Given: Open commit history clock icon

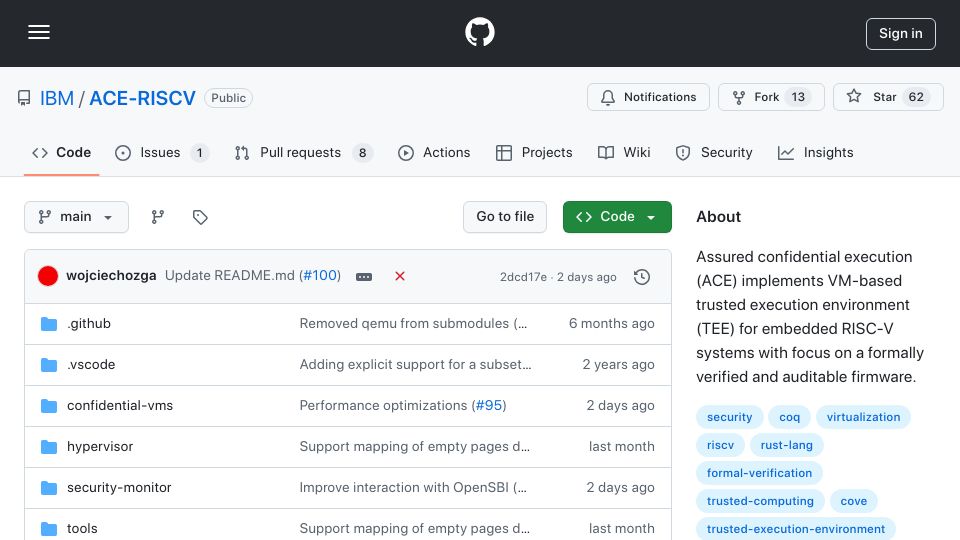Looking at the screenshot, I should [x=642, y=277].
